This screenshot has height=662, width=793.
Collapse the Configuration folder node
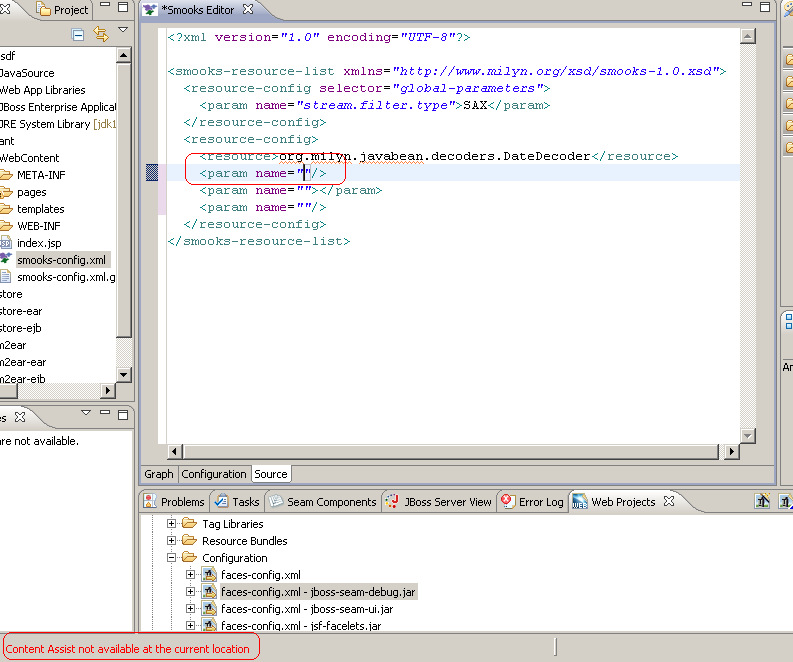(x=172, y=558)
